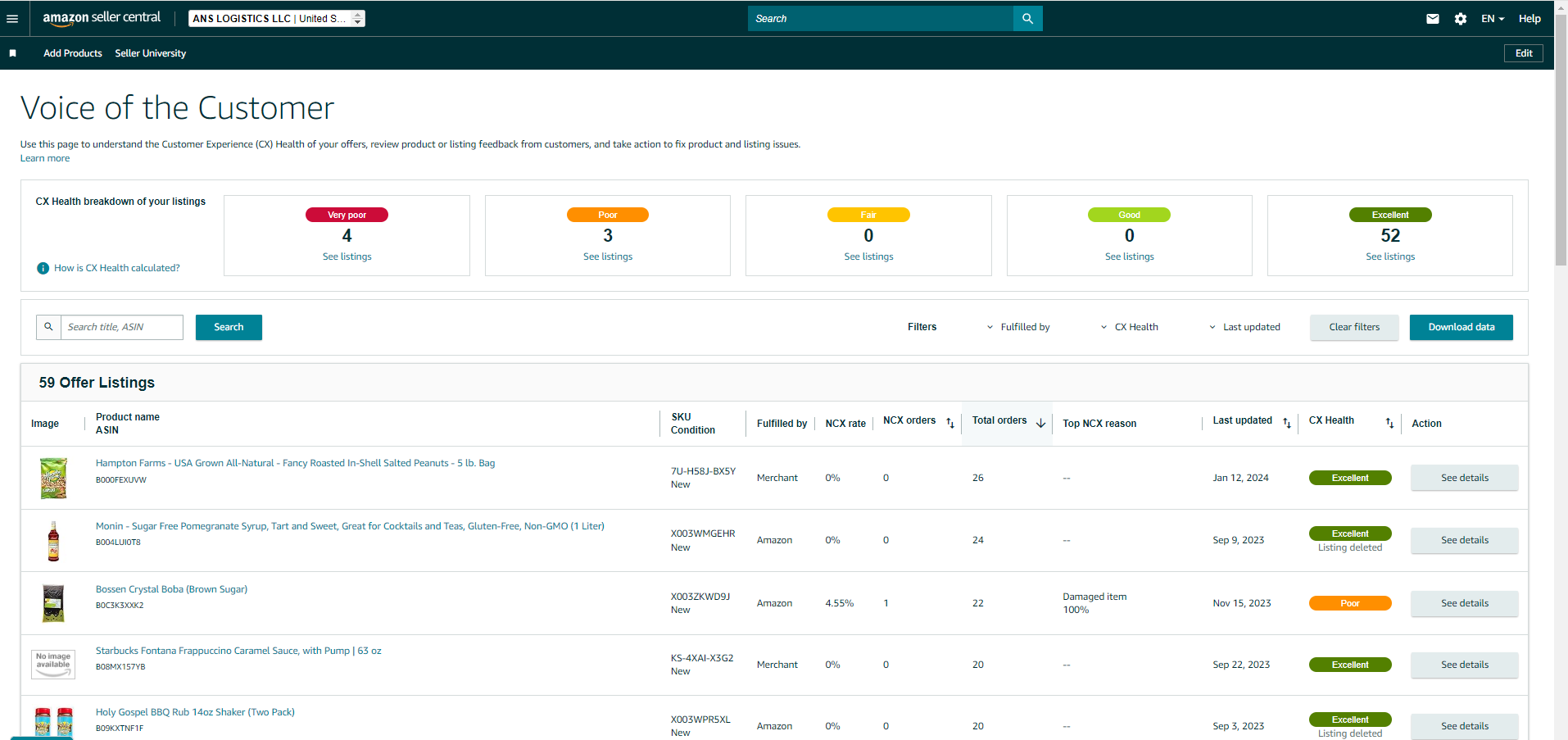See listings under Good
The width and height of the screenshot is (1568, 740).
tap(1130, 257)
